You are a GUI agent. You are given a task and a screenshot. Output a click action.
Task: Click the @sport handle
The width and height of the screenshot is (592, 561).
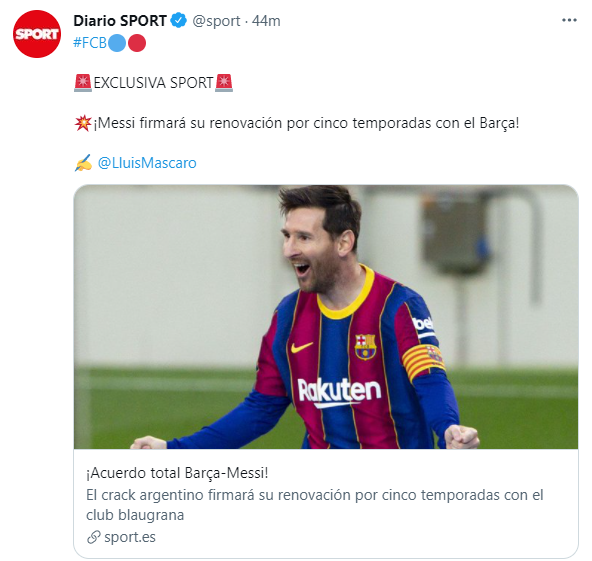pos(216,21)
